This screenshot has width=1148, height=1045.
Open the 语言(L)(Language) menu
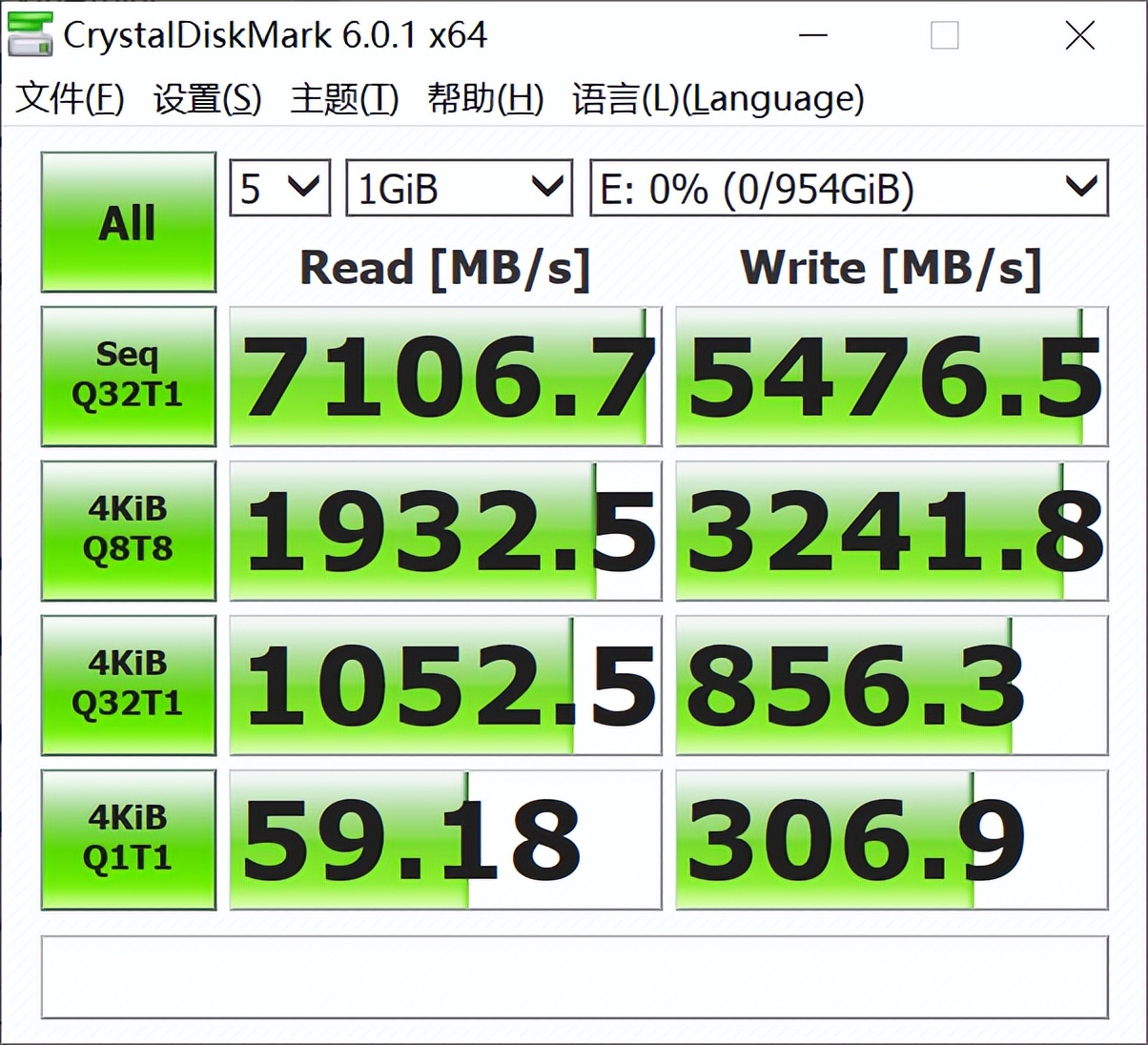click(718, 99)
